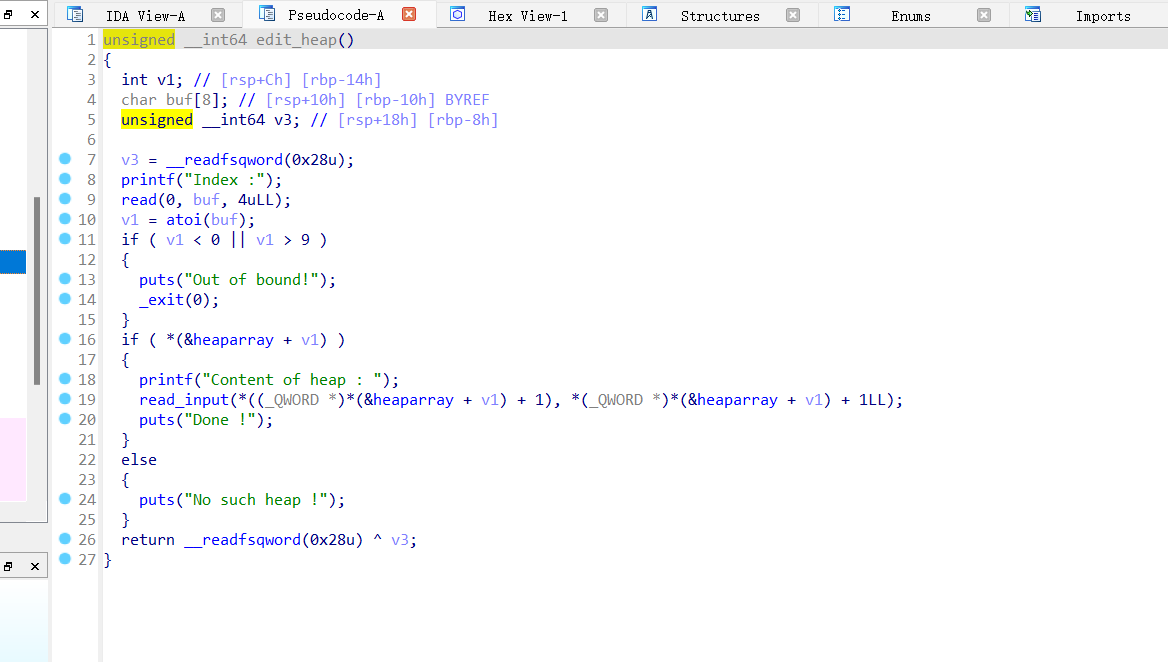Close the Hex View-1 tab

click(x=601, y=15)
